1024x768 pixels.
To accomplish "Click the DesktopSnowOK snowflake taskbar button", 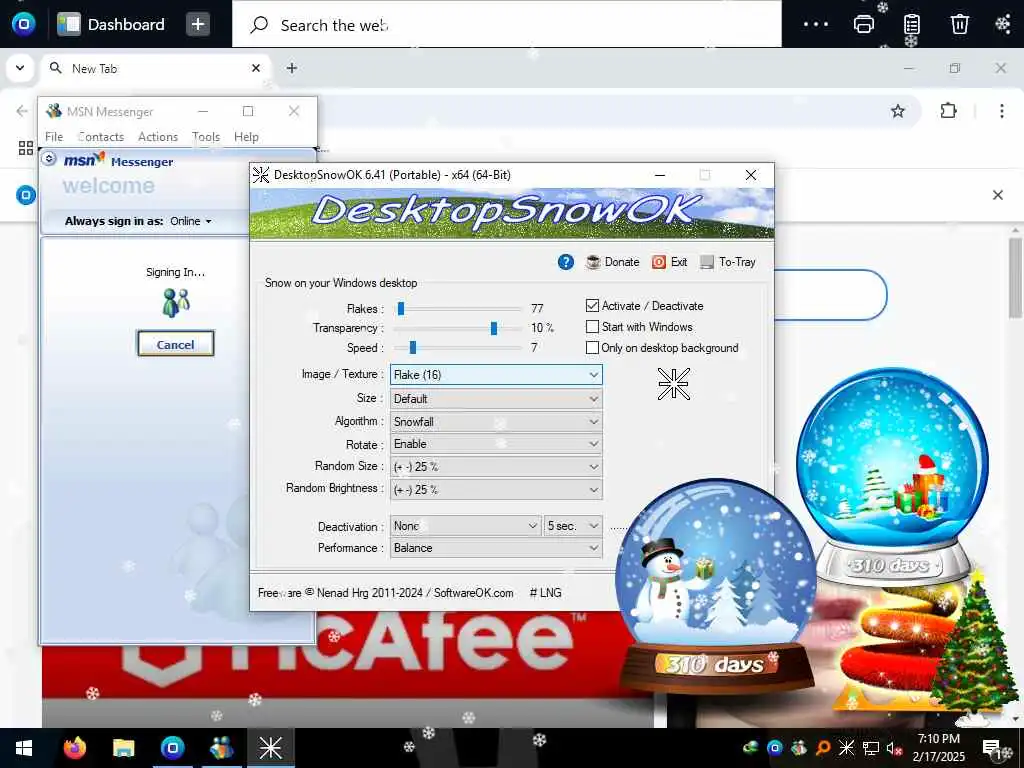I will (x=270, y=748).
